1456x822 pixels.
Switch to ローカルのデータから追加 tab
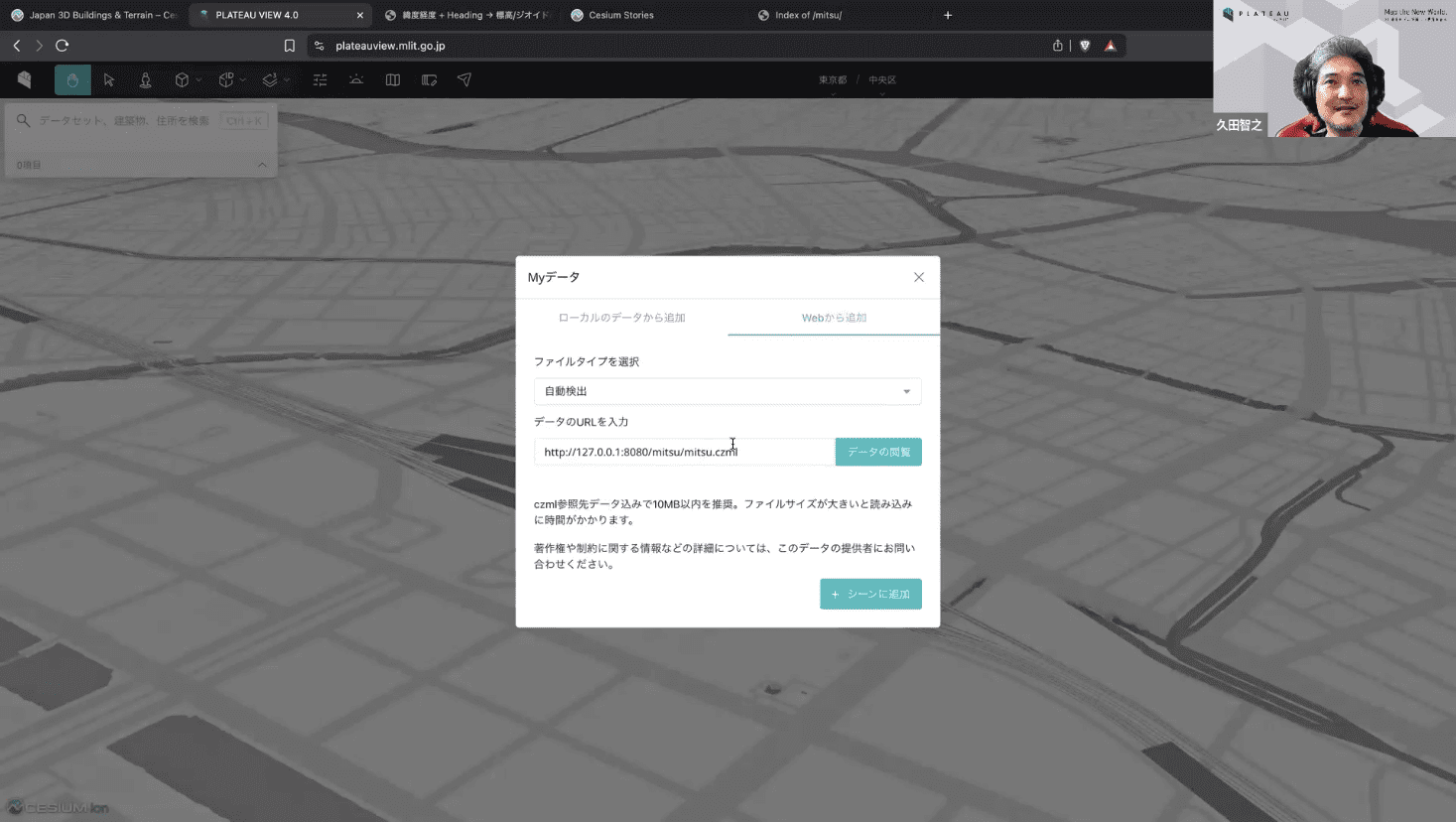coord(621,318)
